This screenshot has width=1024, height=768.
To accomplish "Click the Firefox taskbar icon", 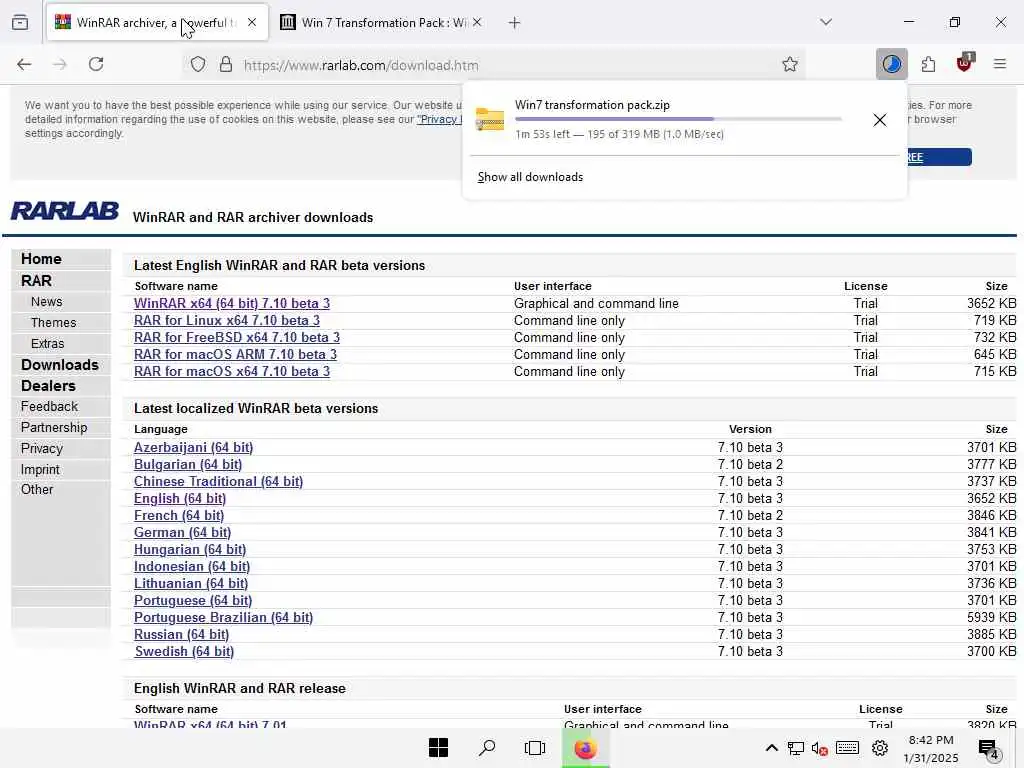I will 586,748.
